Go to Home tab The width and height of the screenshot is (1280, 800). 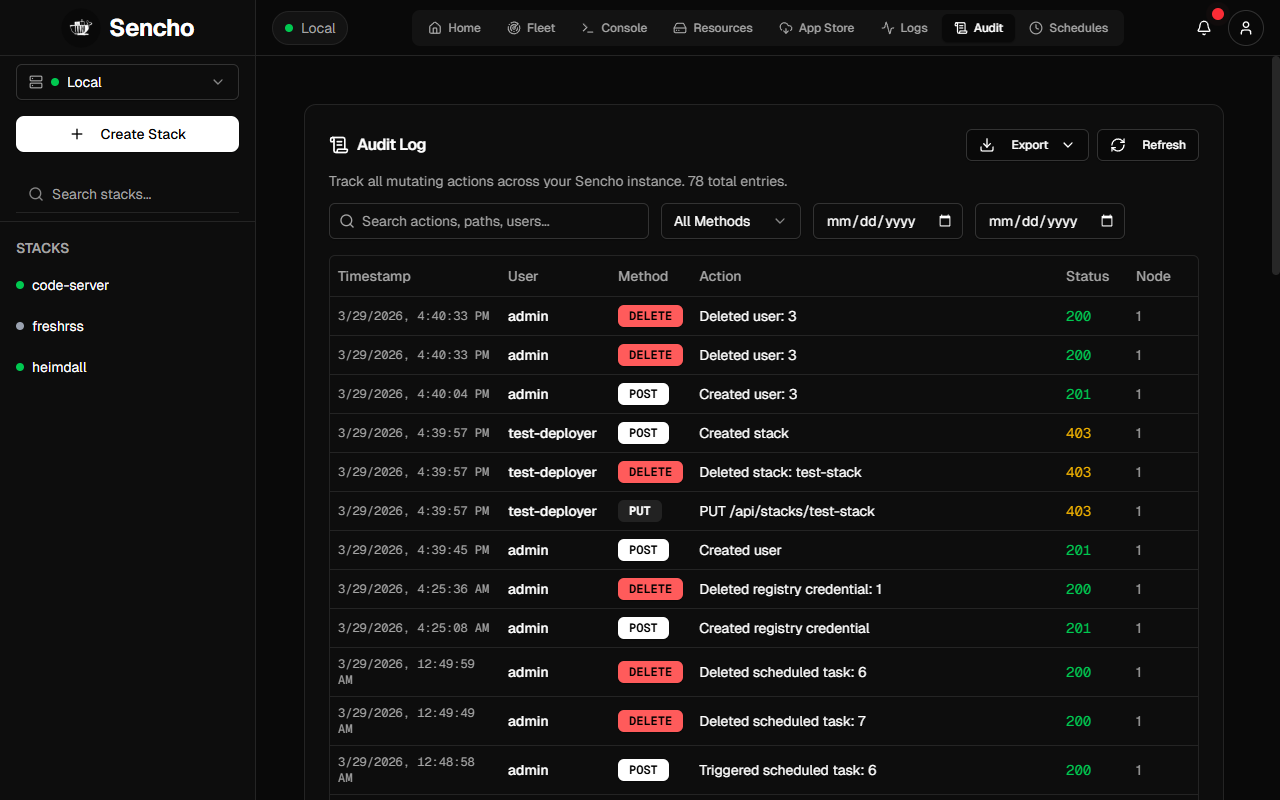(455, 28)
